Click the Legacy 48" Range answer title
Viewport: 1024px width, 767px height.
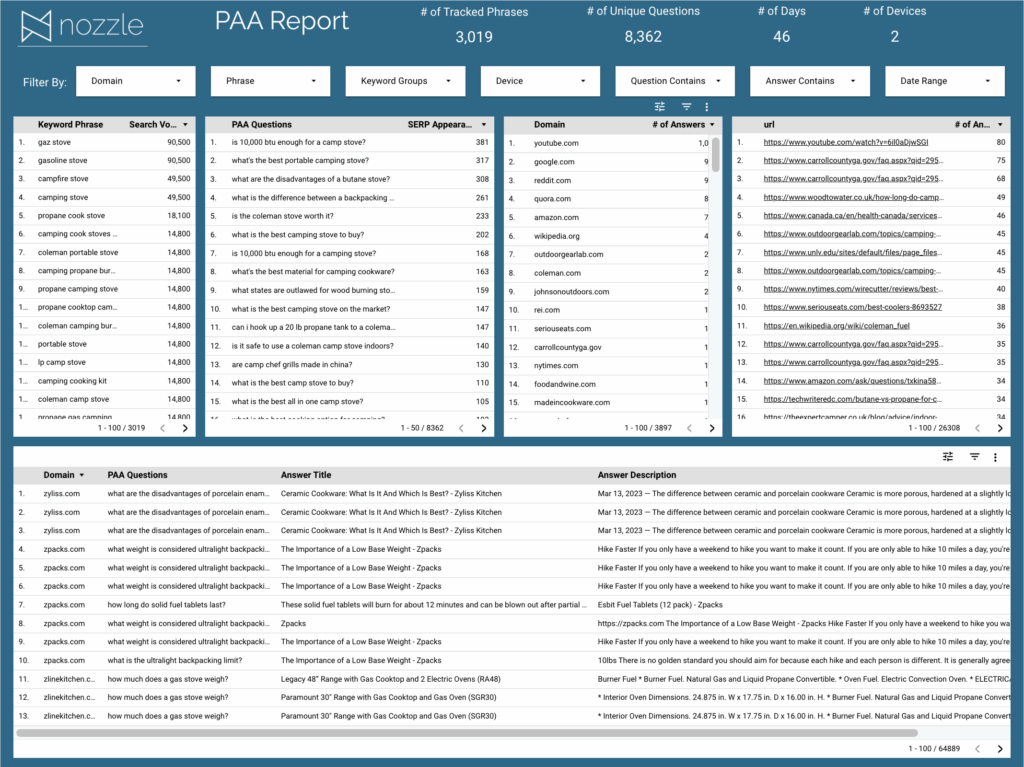pos(391,679)
